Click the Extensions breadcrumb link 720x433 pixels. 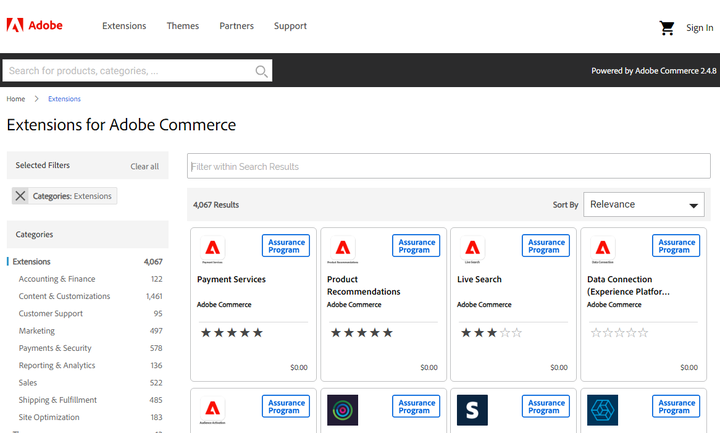click(x=64, y=99)
